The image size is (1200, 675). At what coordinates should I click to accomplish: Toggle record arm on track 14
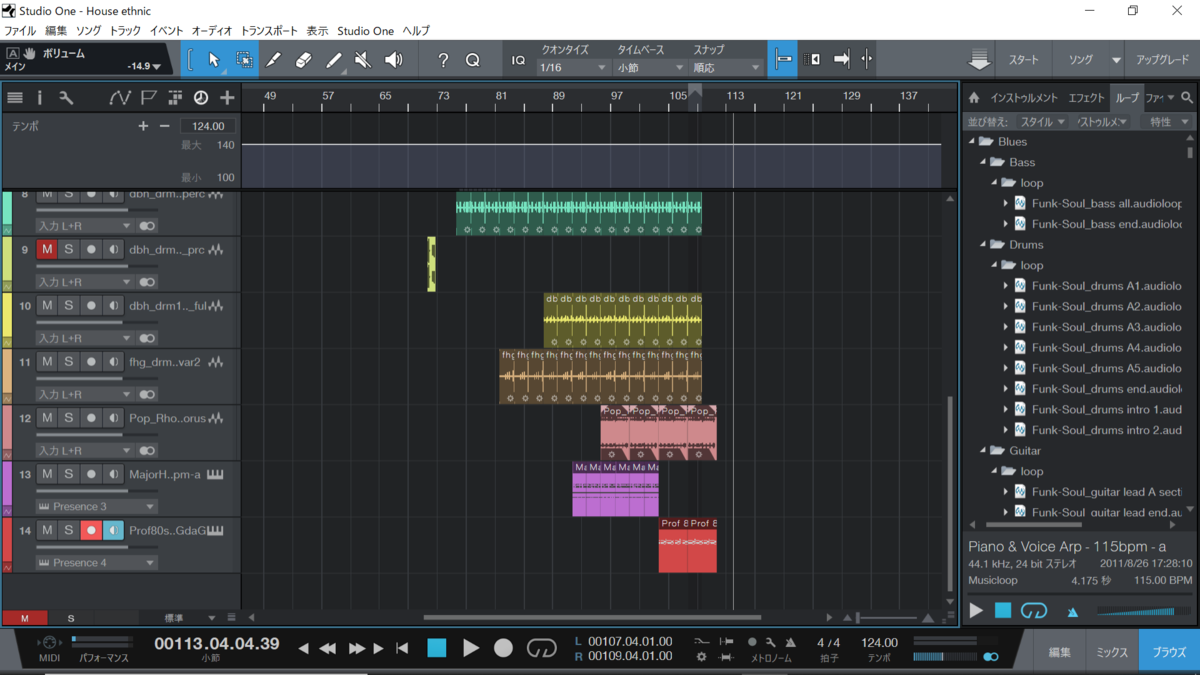[x=91, y=530]
